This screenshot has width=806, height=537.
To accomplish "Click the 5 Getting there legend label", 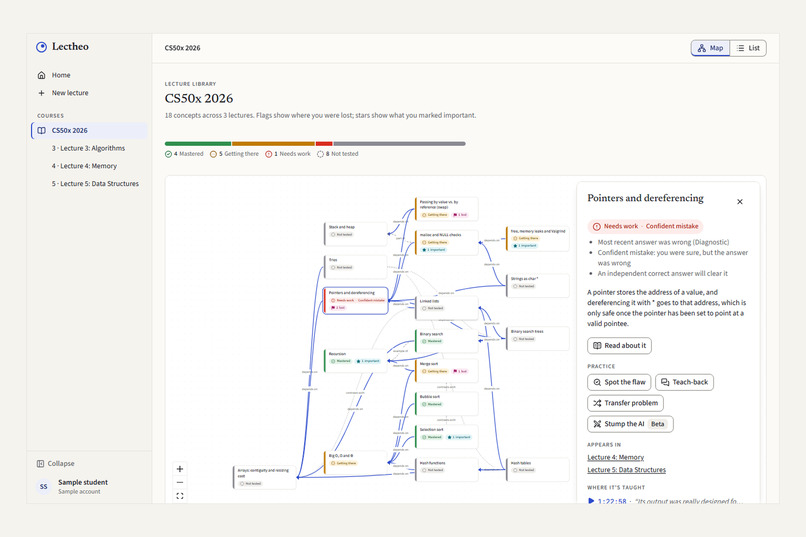I will tap(234, 154).
